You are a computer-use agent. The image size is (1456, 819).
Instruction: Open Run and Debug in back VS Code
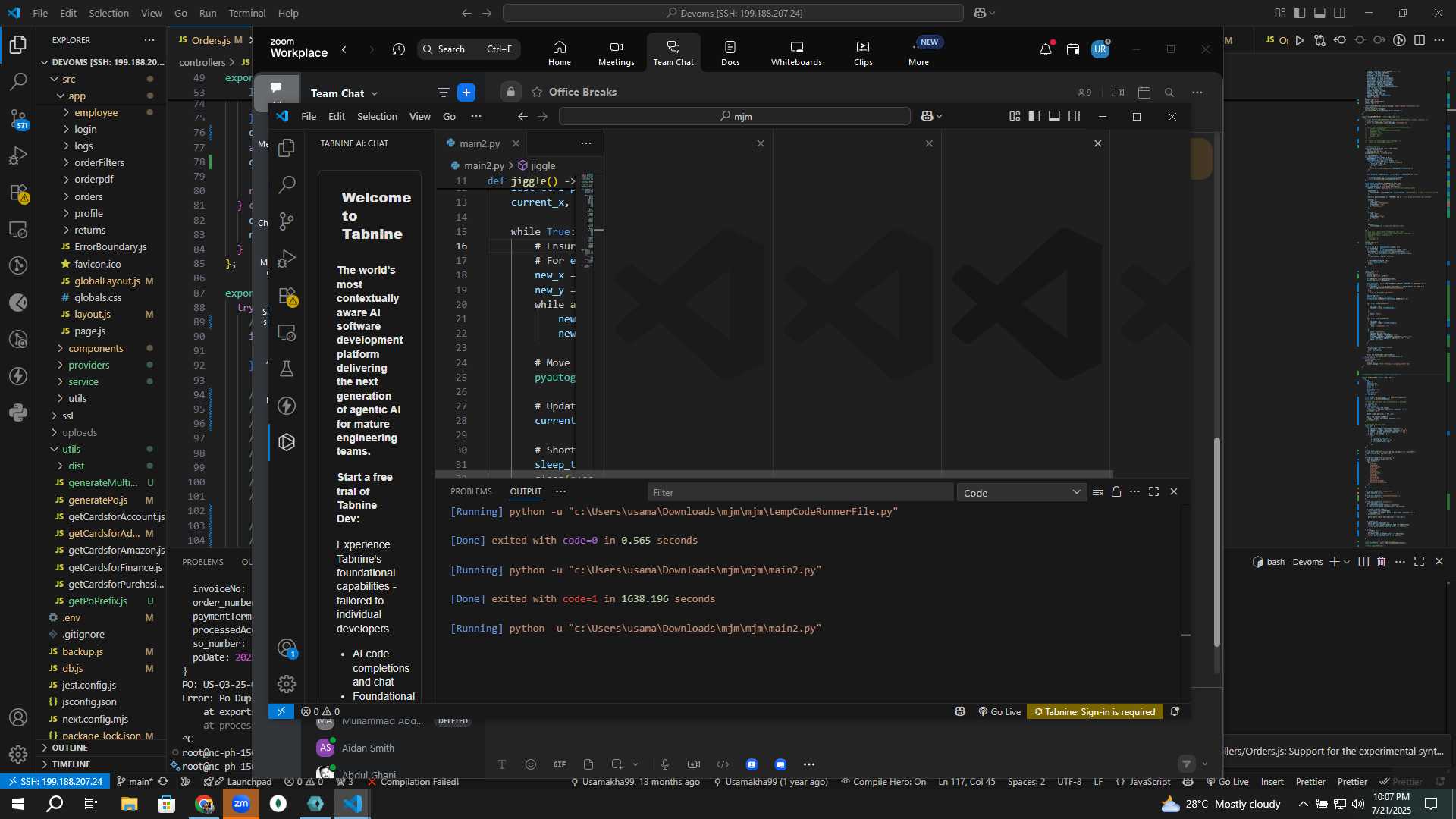tap(18, 155)
